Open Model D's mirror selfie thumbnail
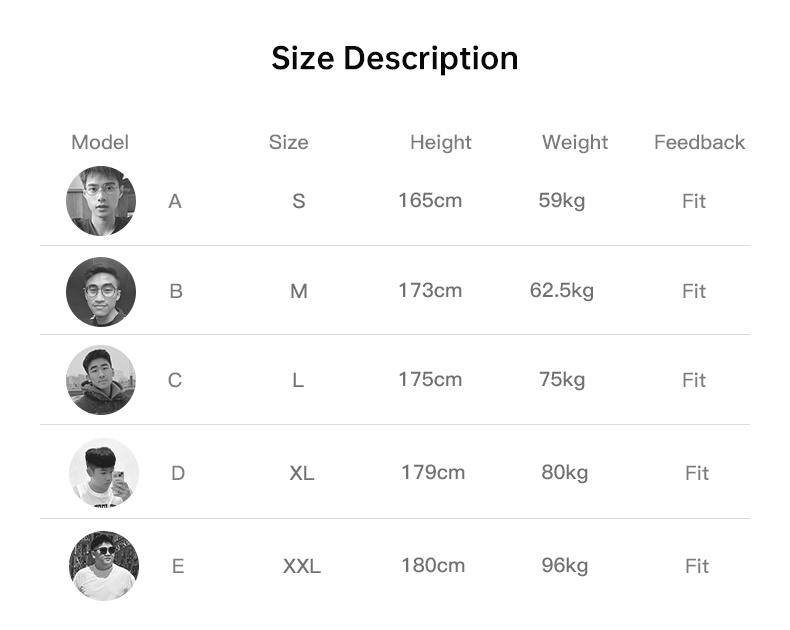Image resolution: width=790 pixels, height=630 pixels. tap(104, 473)
